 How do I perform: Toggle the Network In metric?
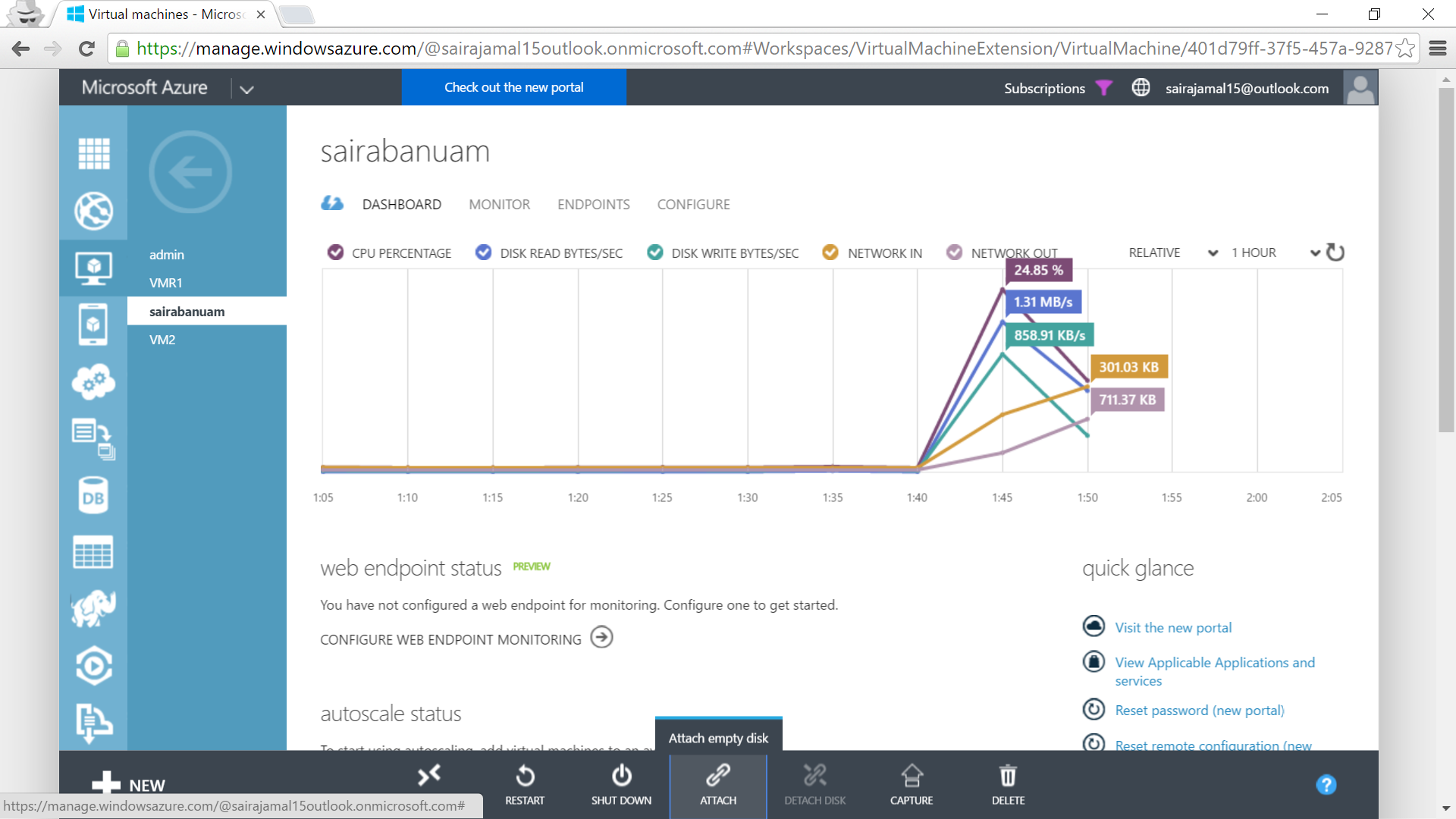pyautogui.click(x=830, y=253)
